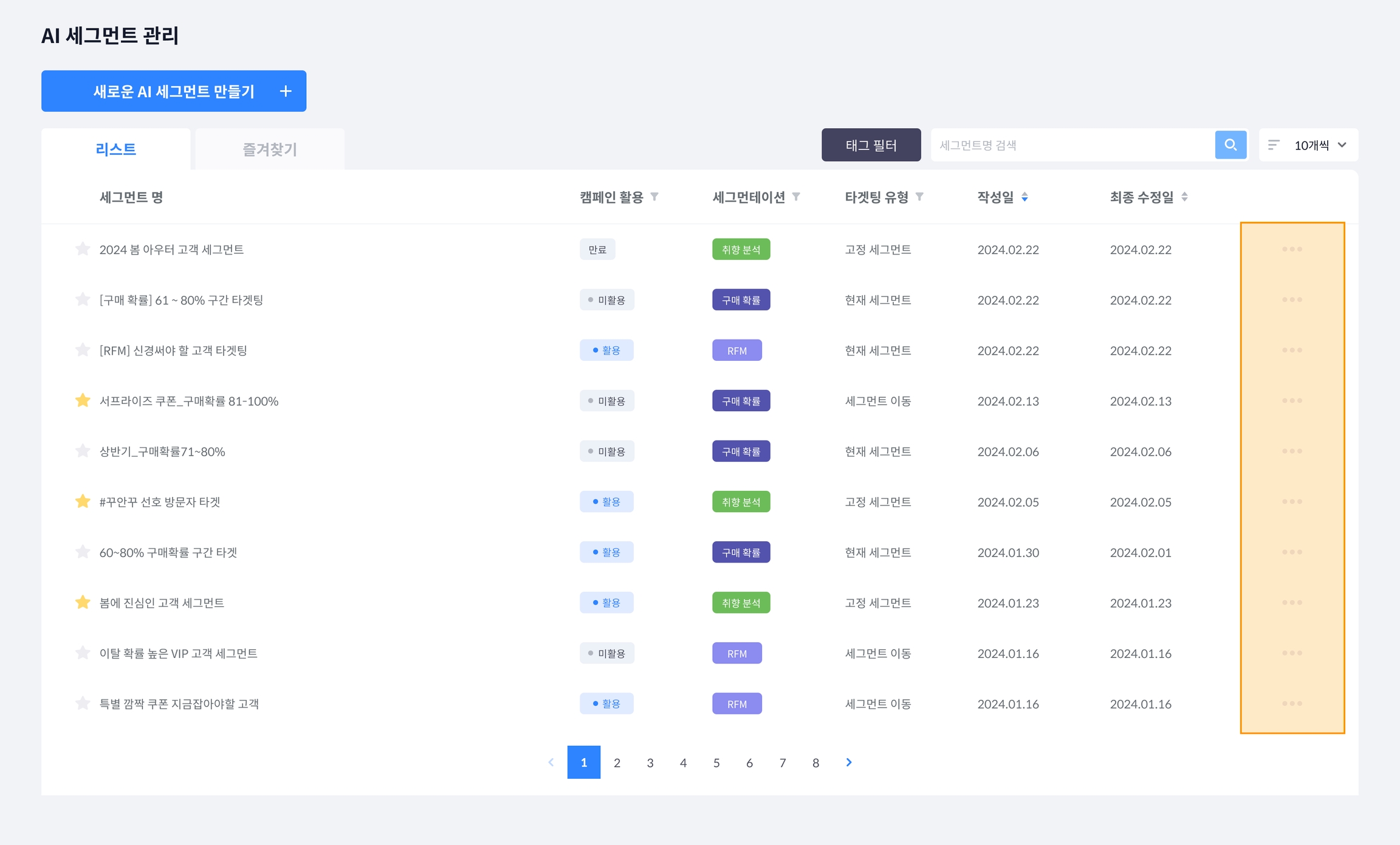Focus the 세그먼트명 검색 input field
The width and height of the screenshot is (1400, 845).
(1072, 145)
